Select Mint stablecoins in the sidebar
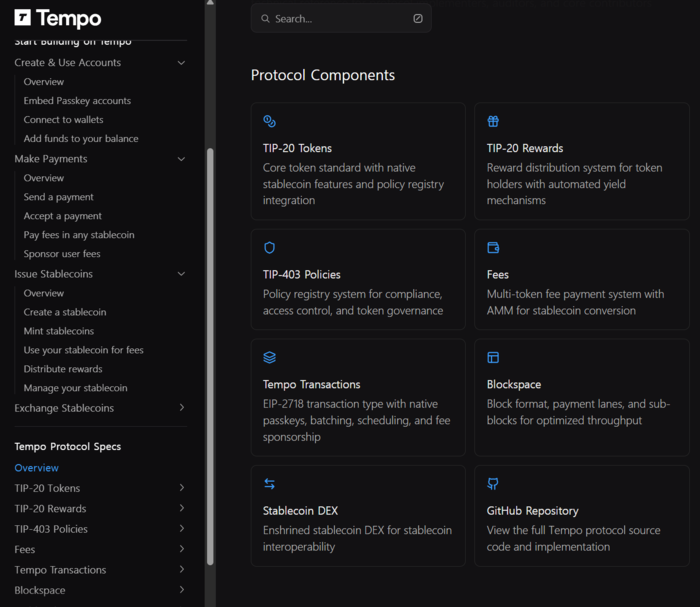The height and width of the screenshot is (607, 700). (x=59, y=331)
